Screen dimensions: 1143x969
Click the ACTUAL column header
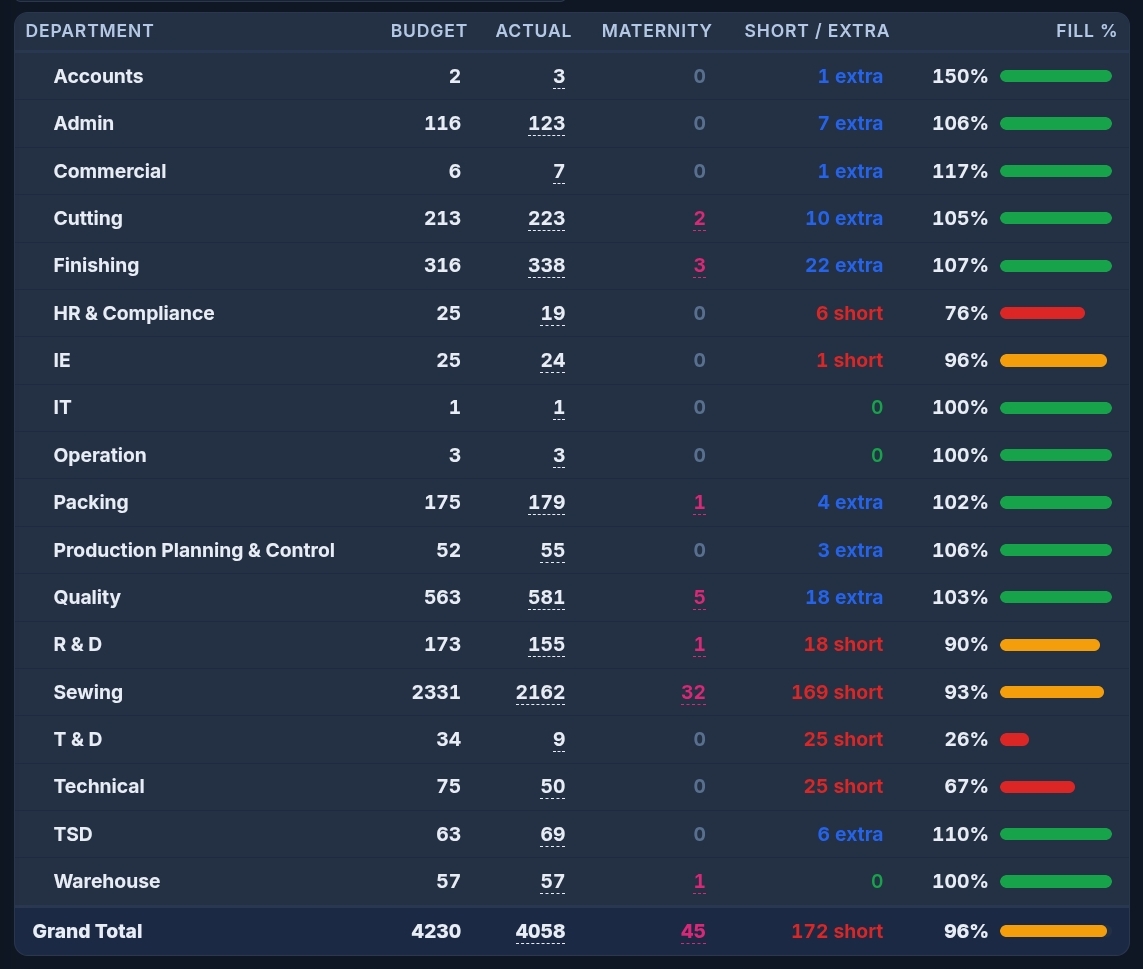[x=534, y=31]
